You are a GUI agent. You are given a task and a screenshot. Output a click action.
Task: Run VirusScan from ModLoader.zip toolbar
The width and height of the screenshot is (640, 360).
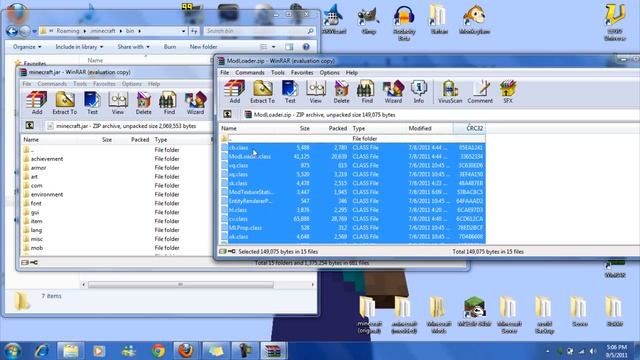tap(450, 91)
